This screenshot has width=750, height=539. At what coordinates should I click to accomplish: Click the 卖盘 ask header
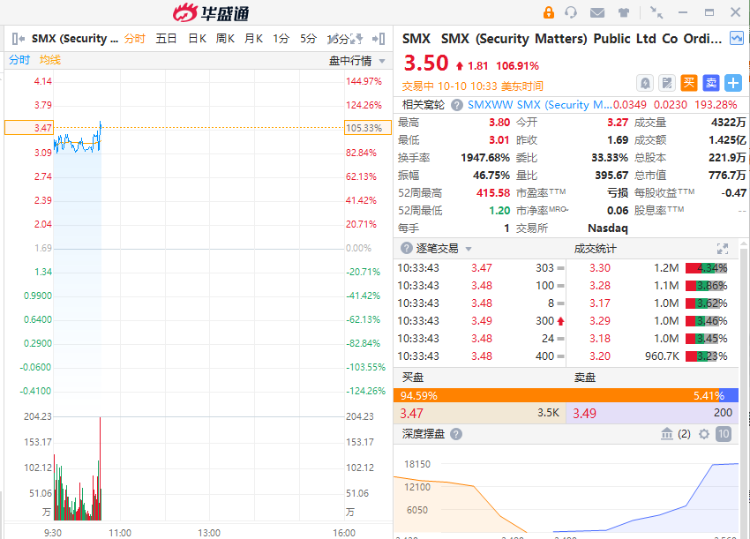coord(585,377)
